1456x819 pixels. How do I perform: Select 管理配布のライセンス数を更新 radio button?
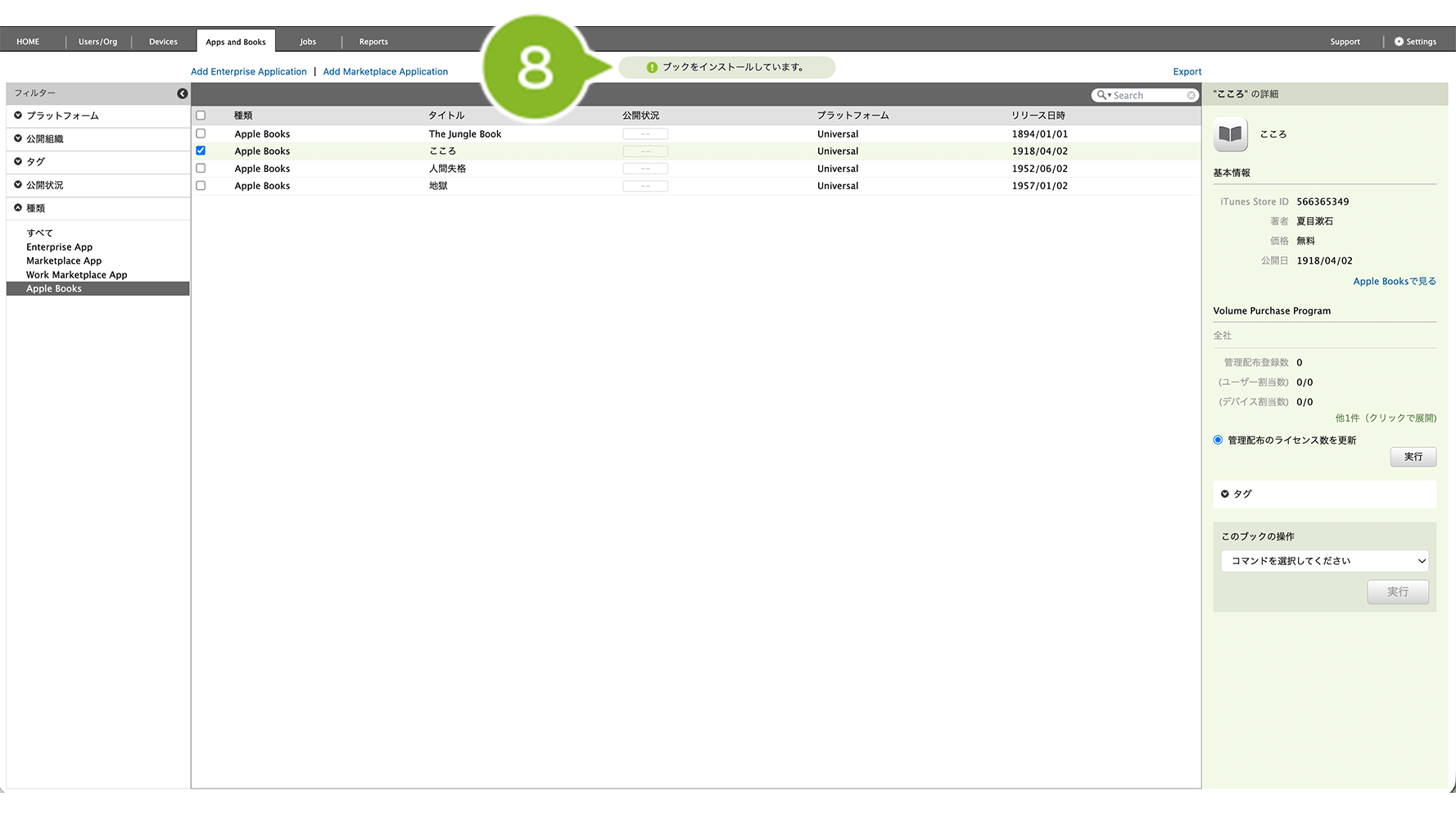[x=1218, y=440]
